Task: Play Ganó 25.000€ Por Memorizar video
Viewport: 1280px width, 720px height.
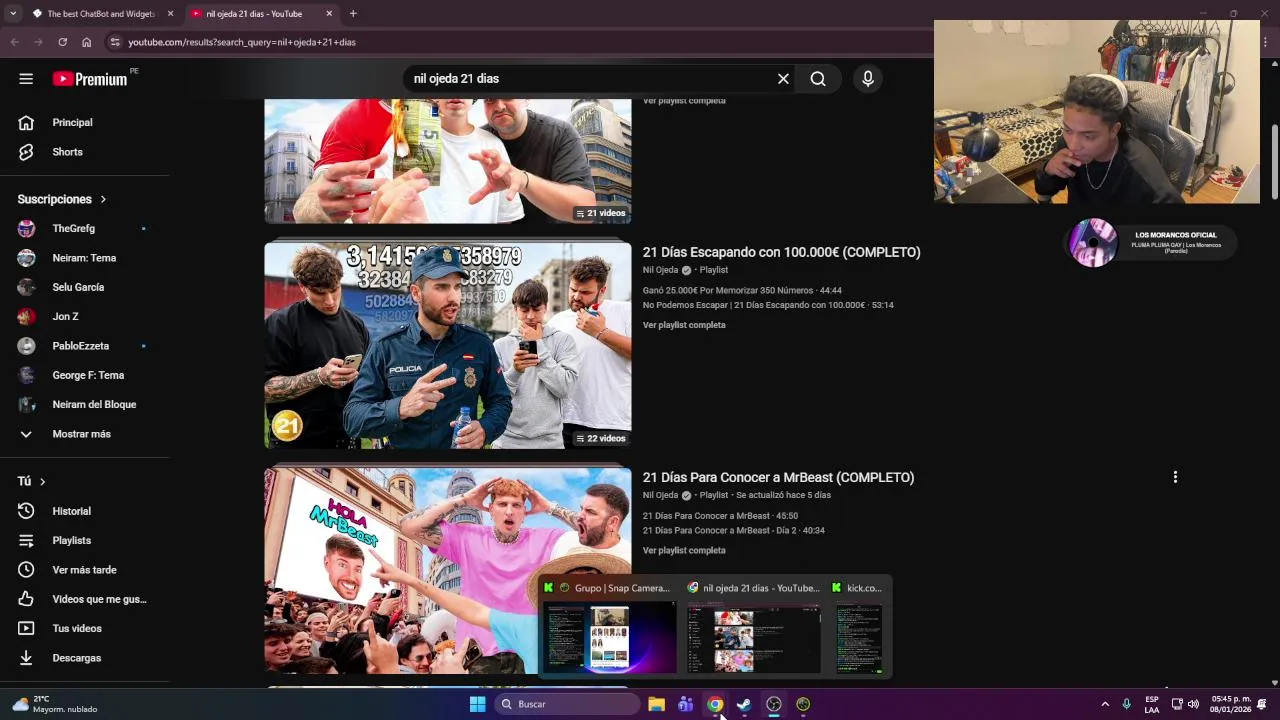Action: (742, 290)
